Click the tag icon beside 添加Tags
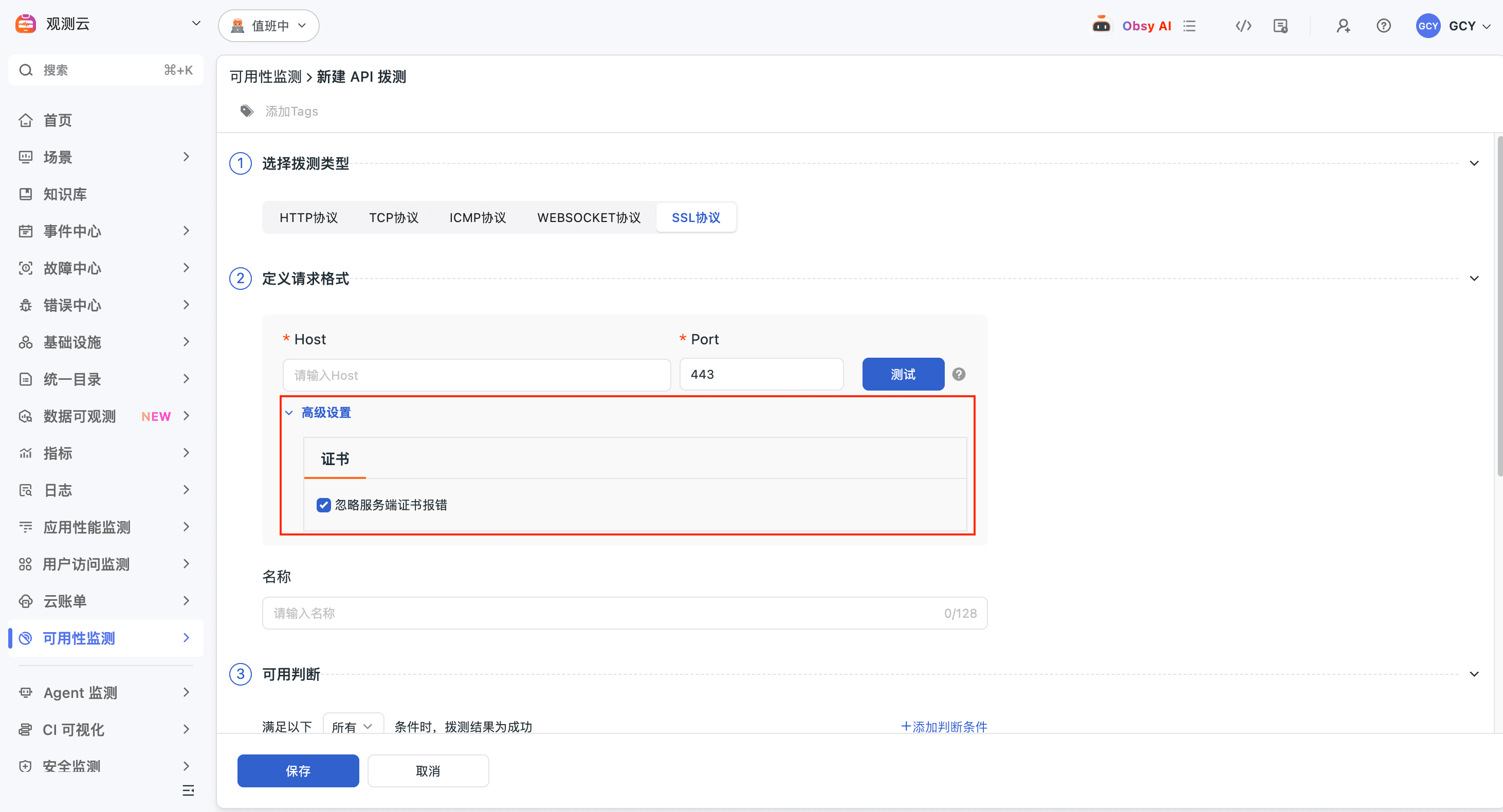 (x=247, y=111)
